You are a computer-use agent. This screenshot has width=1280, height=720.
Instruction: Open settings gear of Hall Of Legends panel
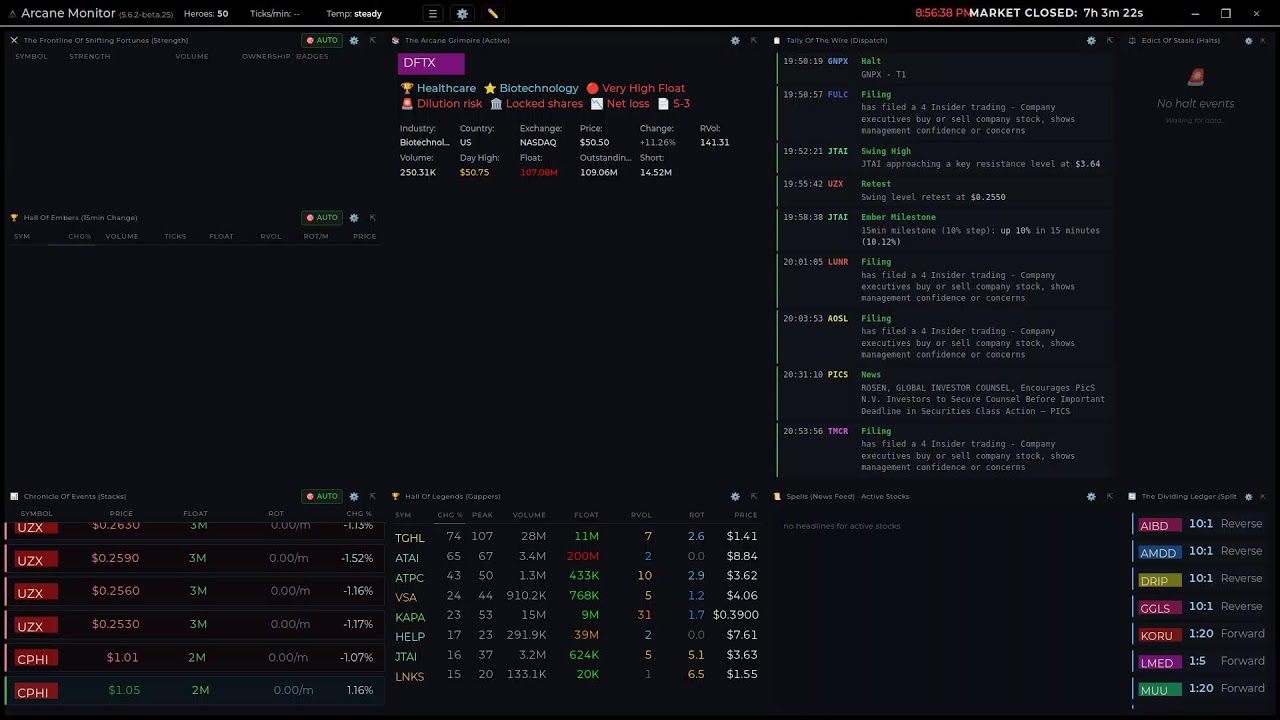click(x=735, y=496)
